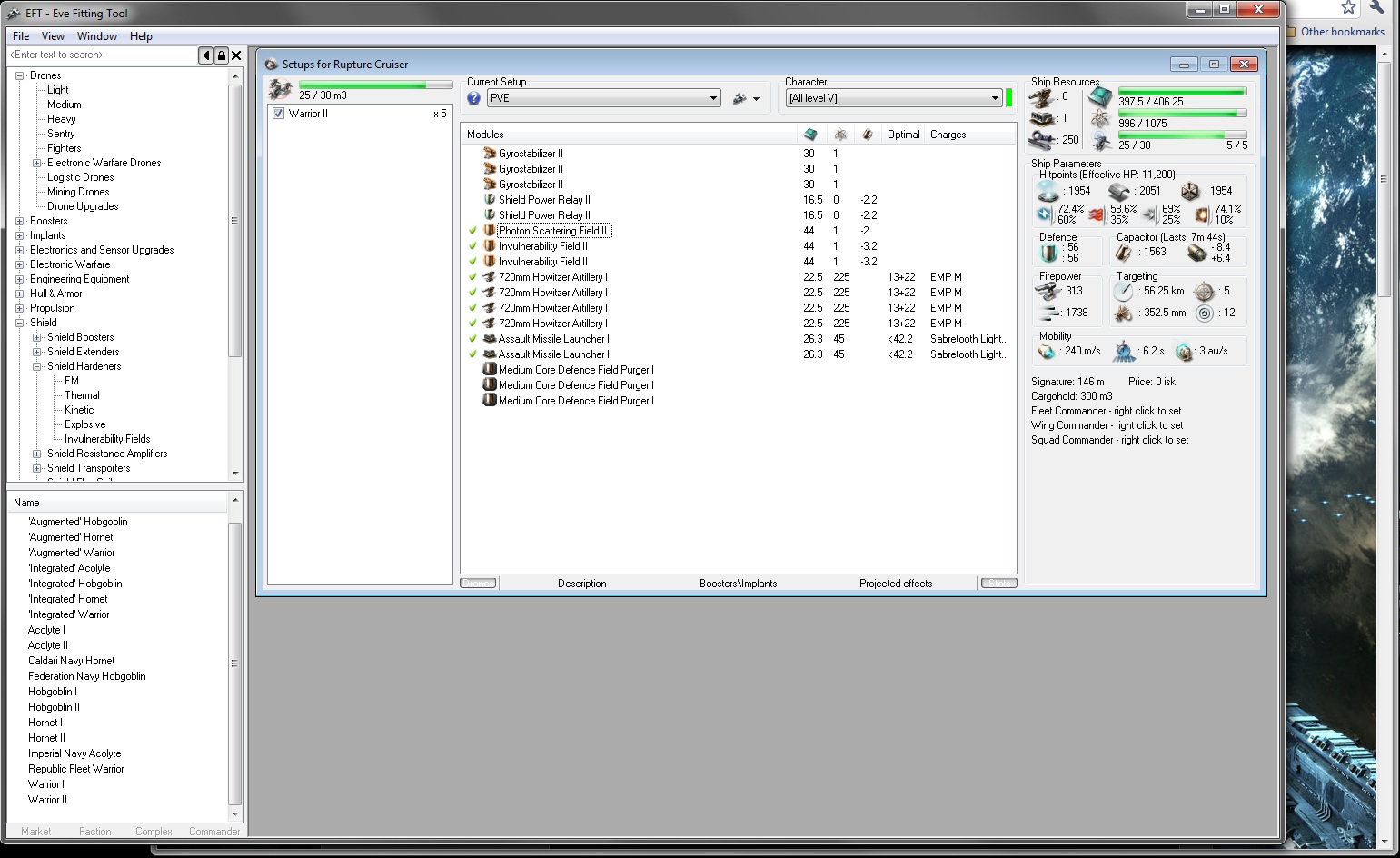The width and height of the screenshot is (1400, 858).
Task: Expand the Electronic Warfare Drones node
Action: 37,163
